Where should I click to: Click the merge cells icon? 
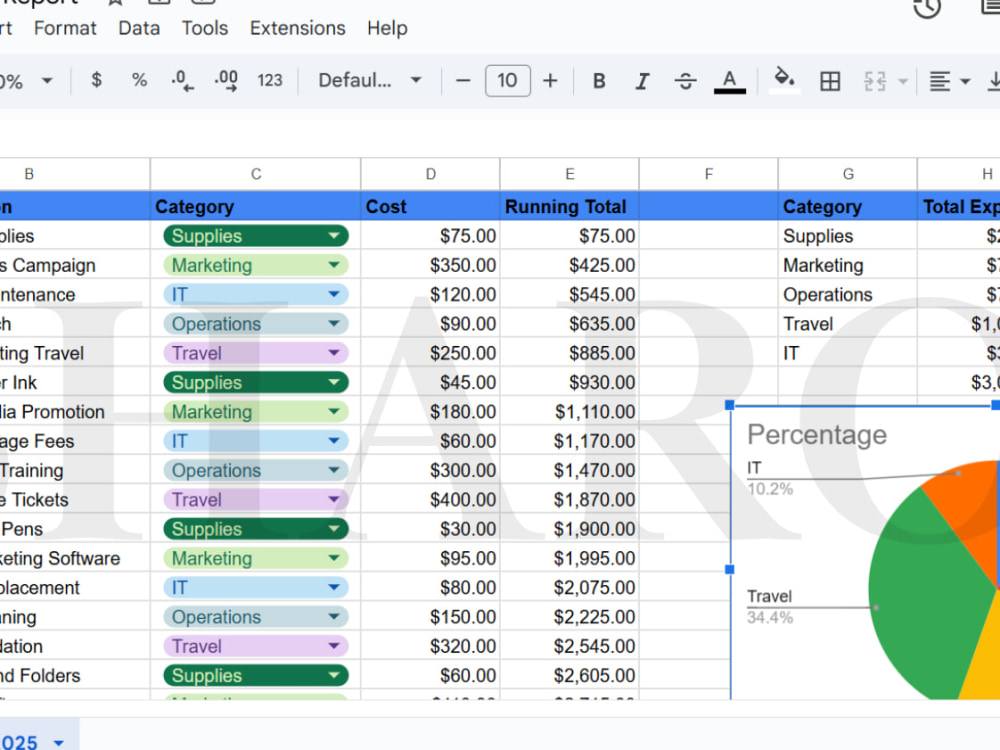[875, 81]
